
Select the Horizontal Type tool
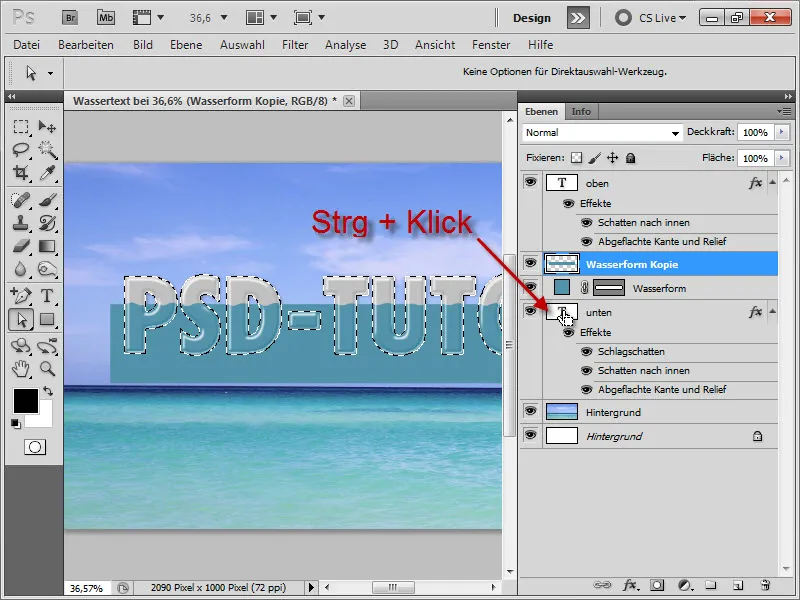click(47, 295)
